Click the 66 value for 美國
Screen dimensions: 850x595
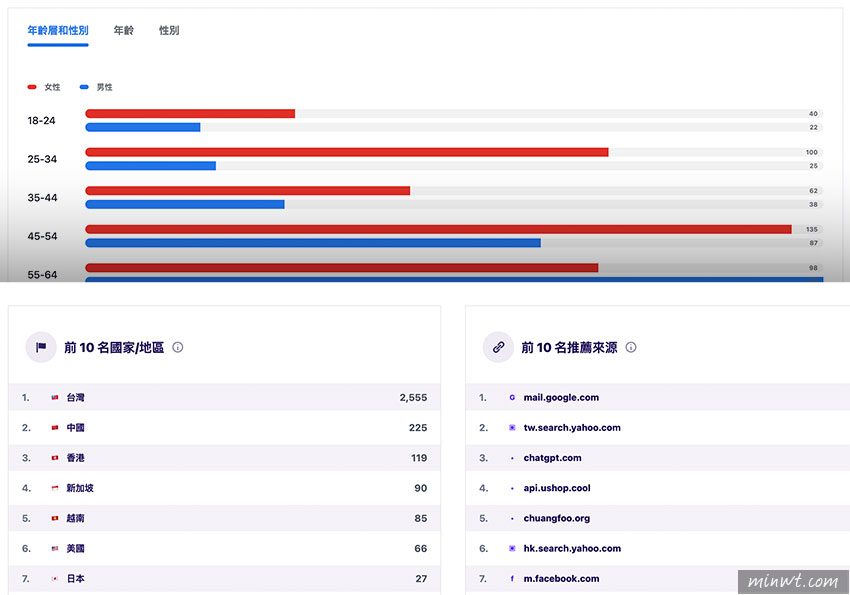click(421, 548)
